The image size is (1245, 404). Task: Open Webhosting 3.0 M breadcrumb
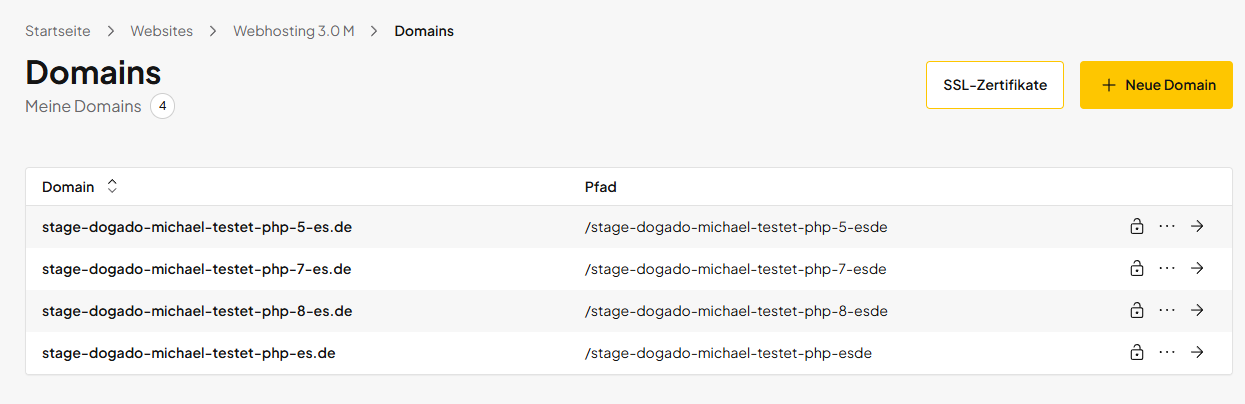point(293,31)
